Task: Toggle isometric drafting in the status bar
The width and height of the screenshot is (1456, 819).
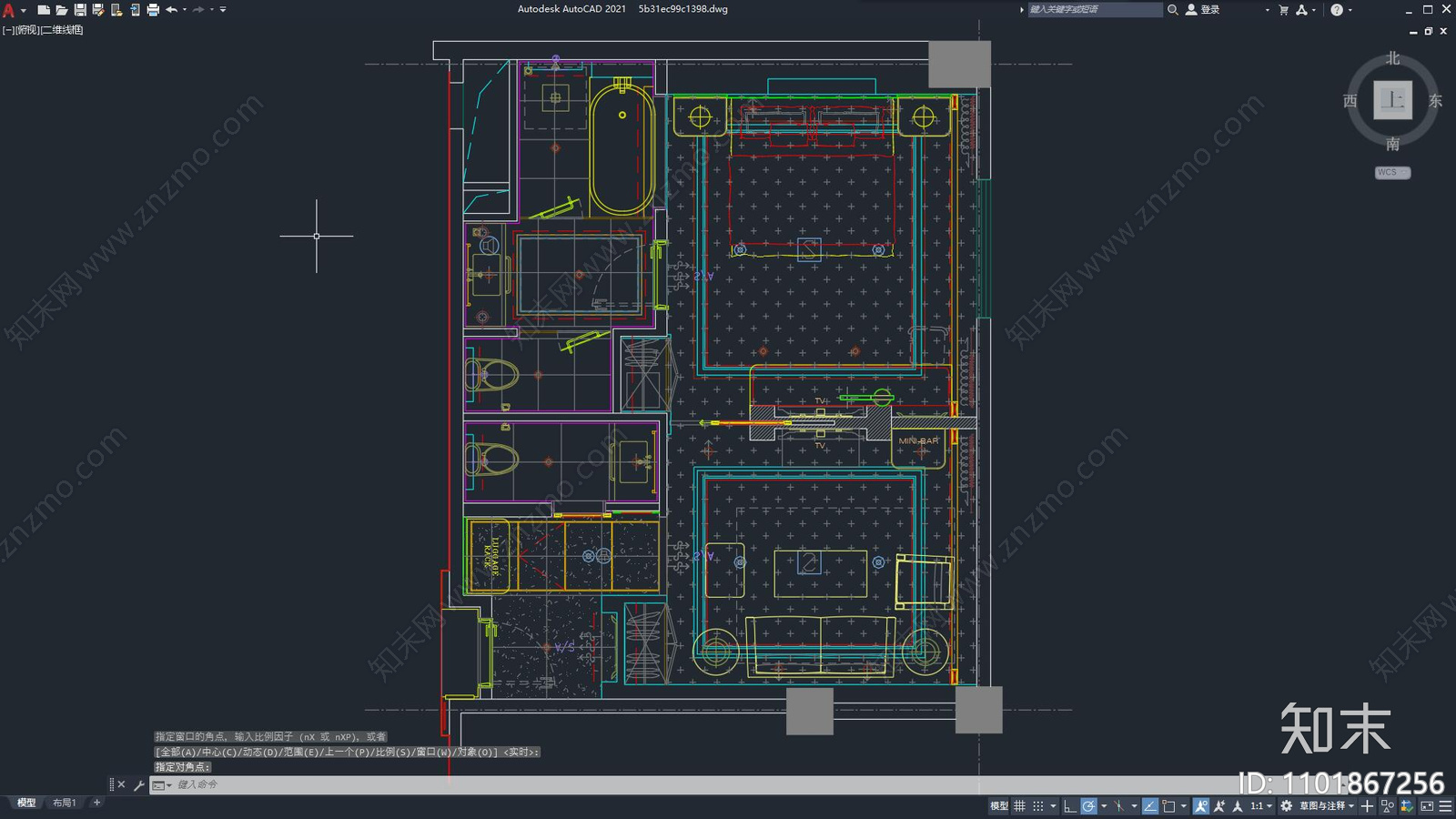Action: (x=1118, y=806)
